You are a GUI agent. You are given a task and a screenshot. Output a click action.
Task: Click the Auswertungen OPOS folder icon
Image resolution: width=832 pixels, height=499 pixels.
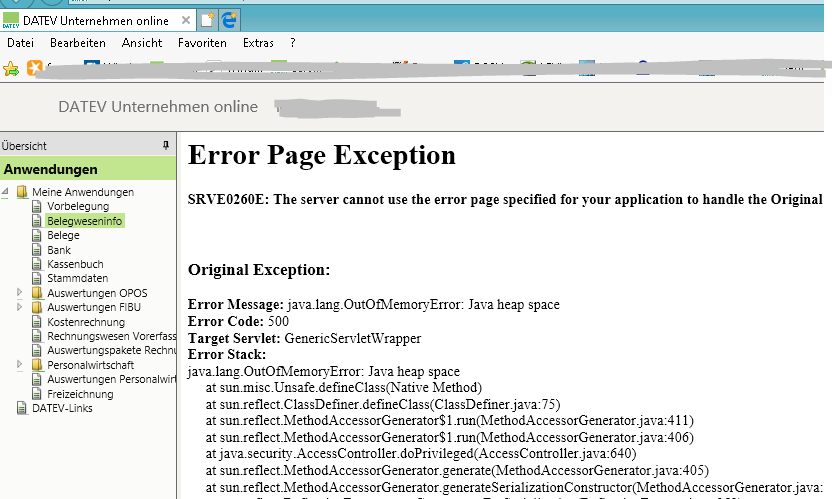(x=37, y=292)
